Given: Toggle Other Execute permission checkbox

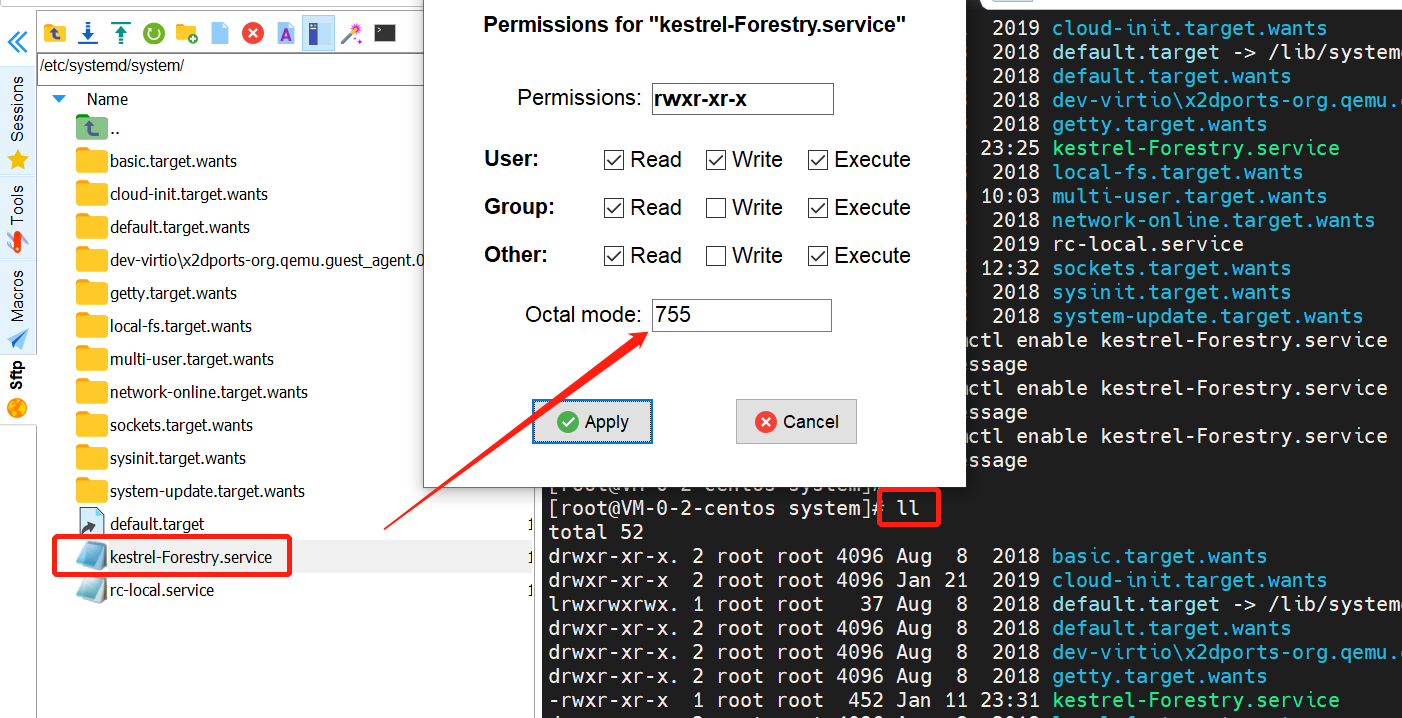Looking at the screenshot, I should (x=818, y=256).
